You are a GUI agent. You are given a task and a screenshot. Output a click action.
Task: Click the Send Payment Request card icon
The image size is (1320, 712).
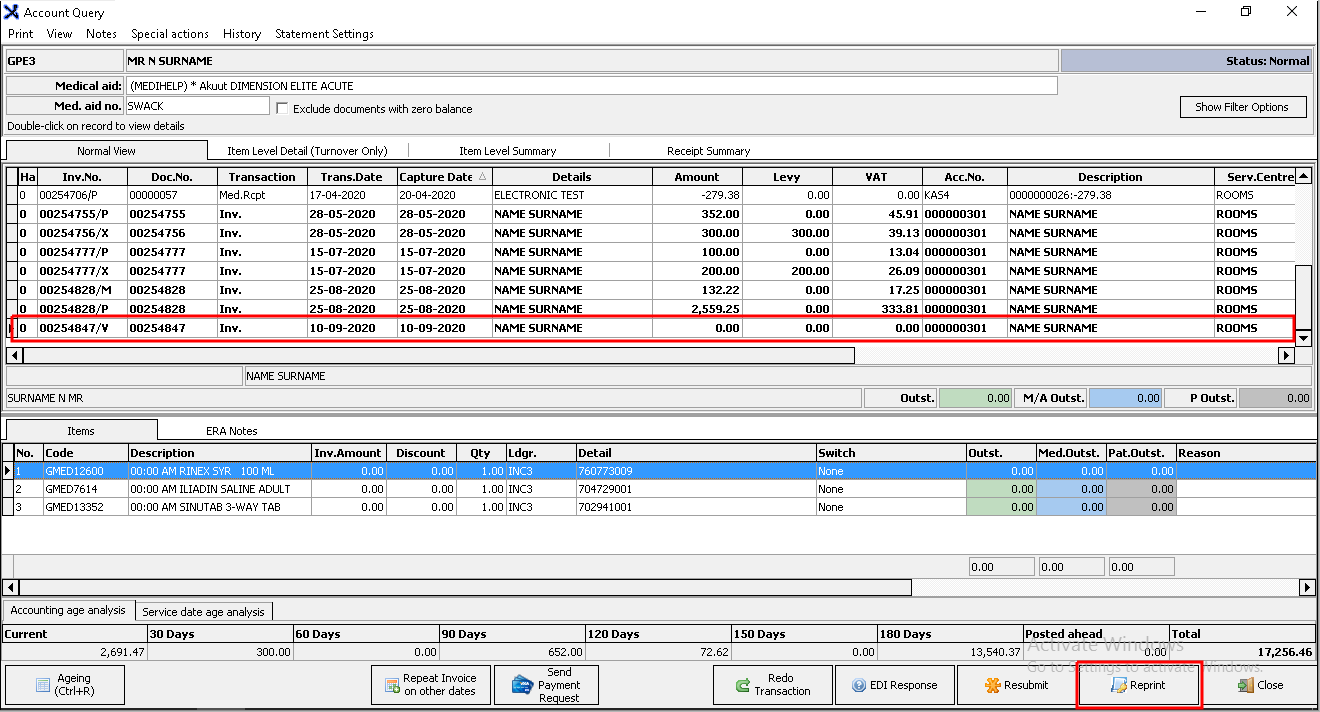pos(521,685)
